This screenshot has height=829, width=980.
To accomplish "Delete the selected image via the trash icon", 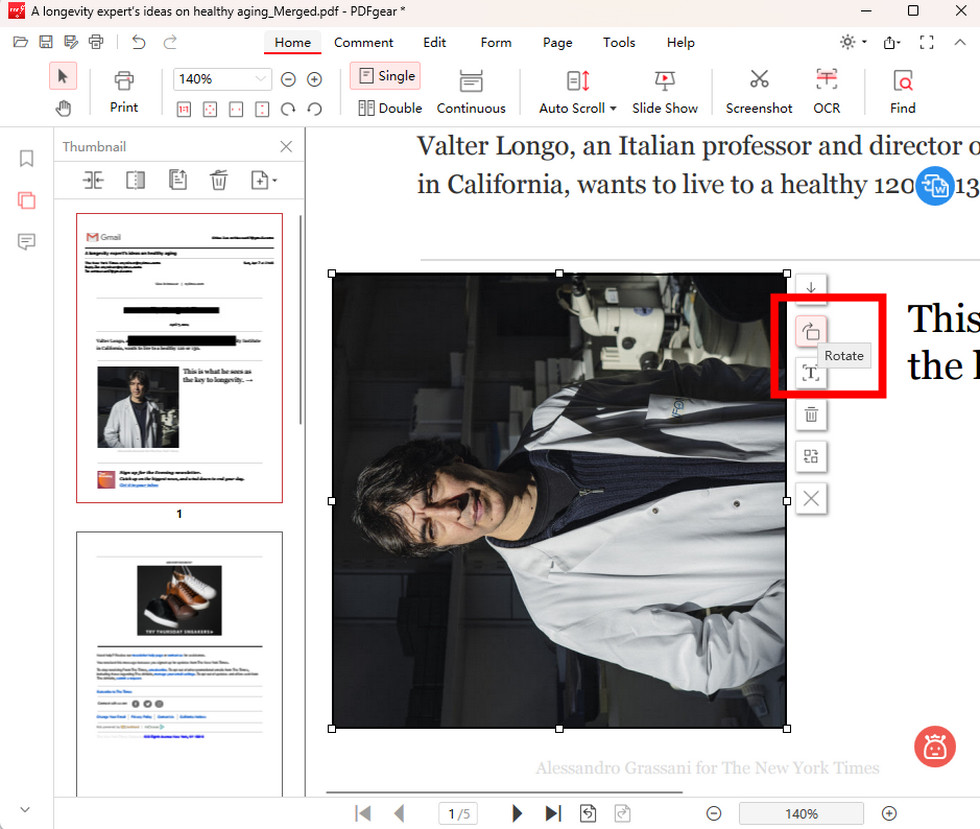I will tap(810, 414).
